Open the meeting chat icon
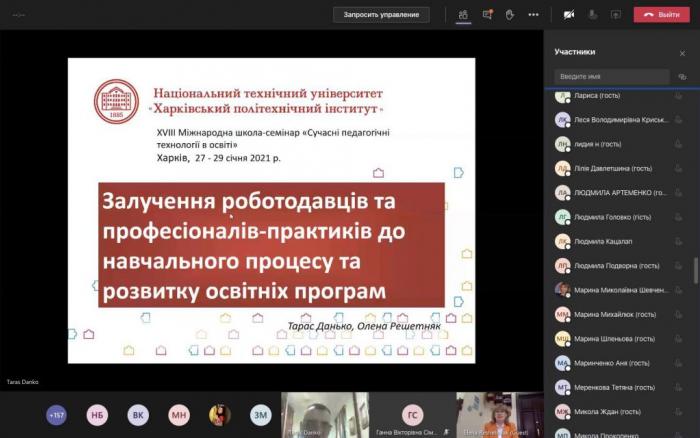This screenshot has width=700, height=438. [x=487, y=15]
